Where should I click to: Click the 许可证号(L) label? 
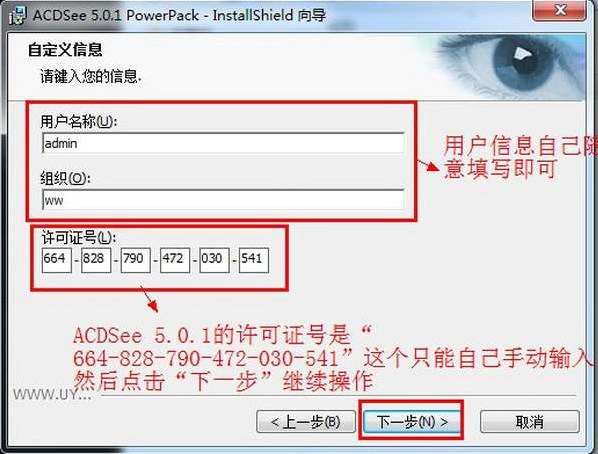pyautogui.click(x=79, y=238)
